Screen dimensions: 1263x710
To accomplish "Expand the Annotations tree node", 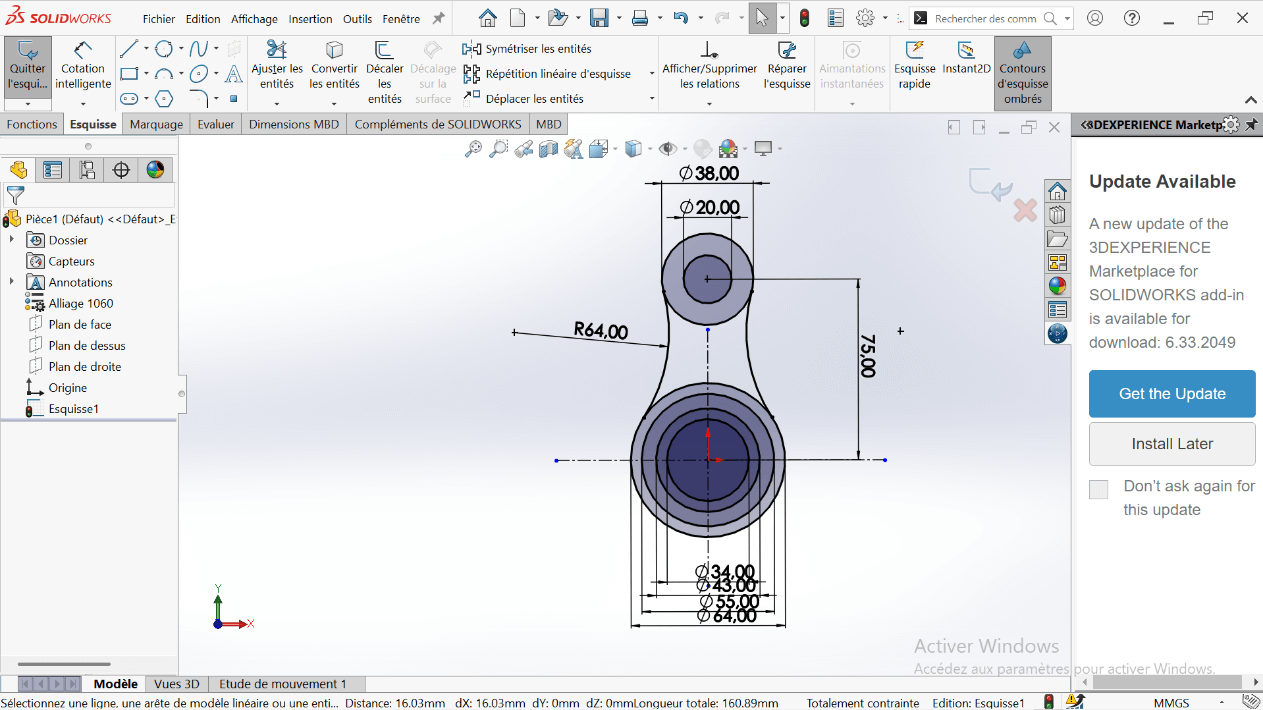I will [12, 282].
